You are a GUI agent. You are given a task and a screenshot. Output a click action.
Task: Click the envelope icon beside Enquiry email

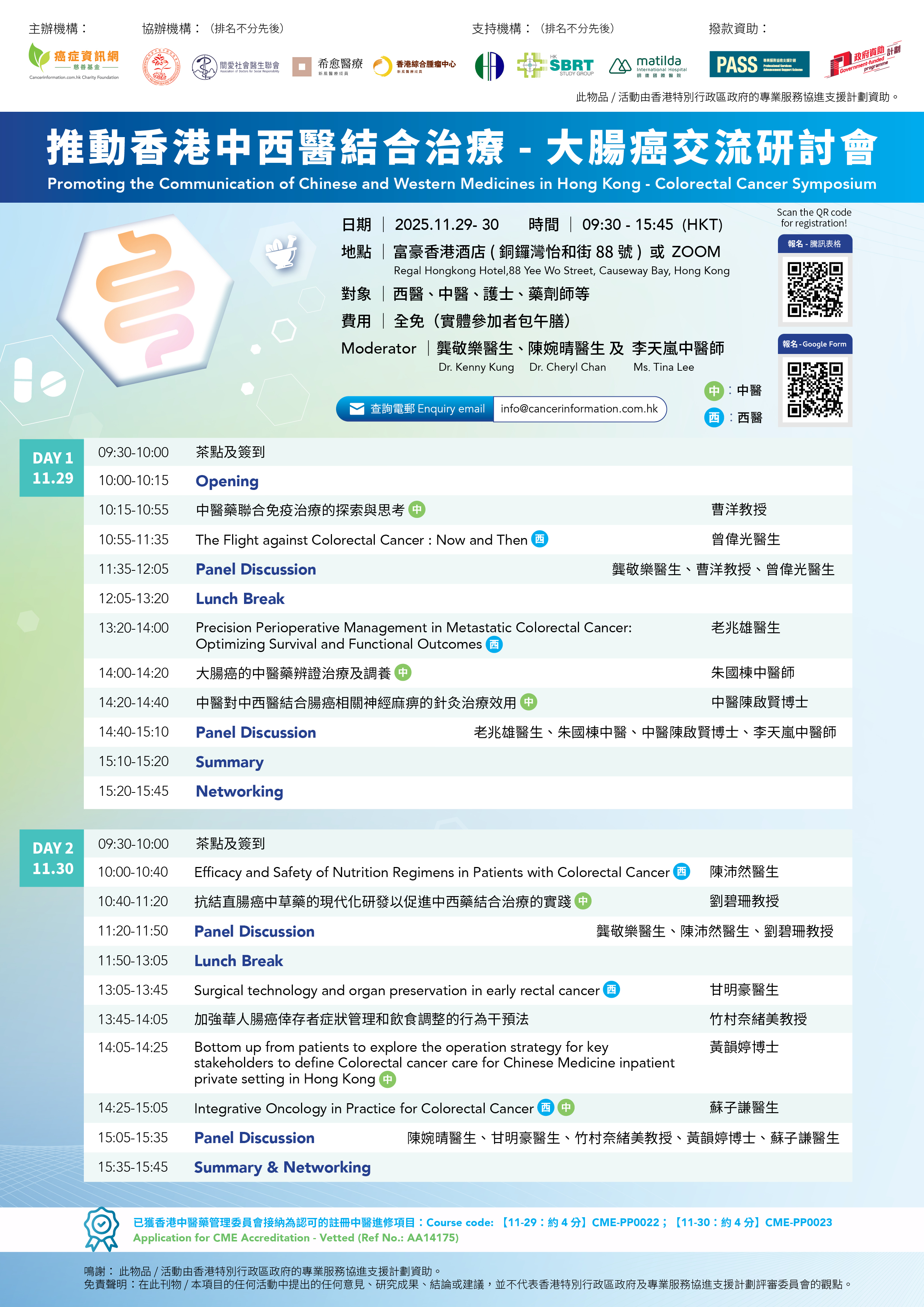tap(357, 409)
